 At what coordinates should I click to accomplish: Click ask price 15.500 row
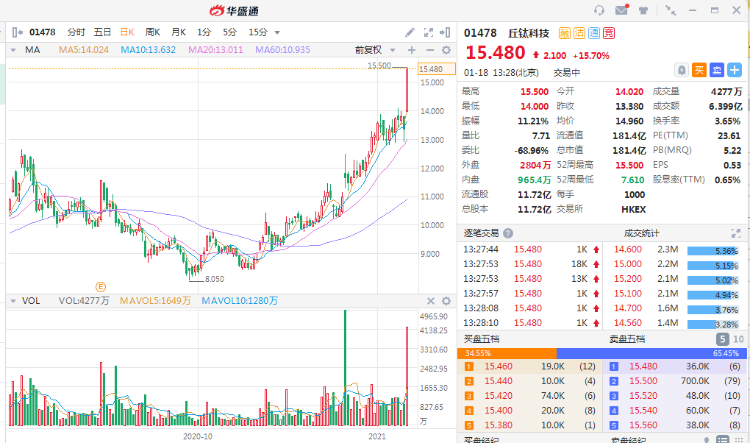pos(675,381)
